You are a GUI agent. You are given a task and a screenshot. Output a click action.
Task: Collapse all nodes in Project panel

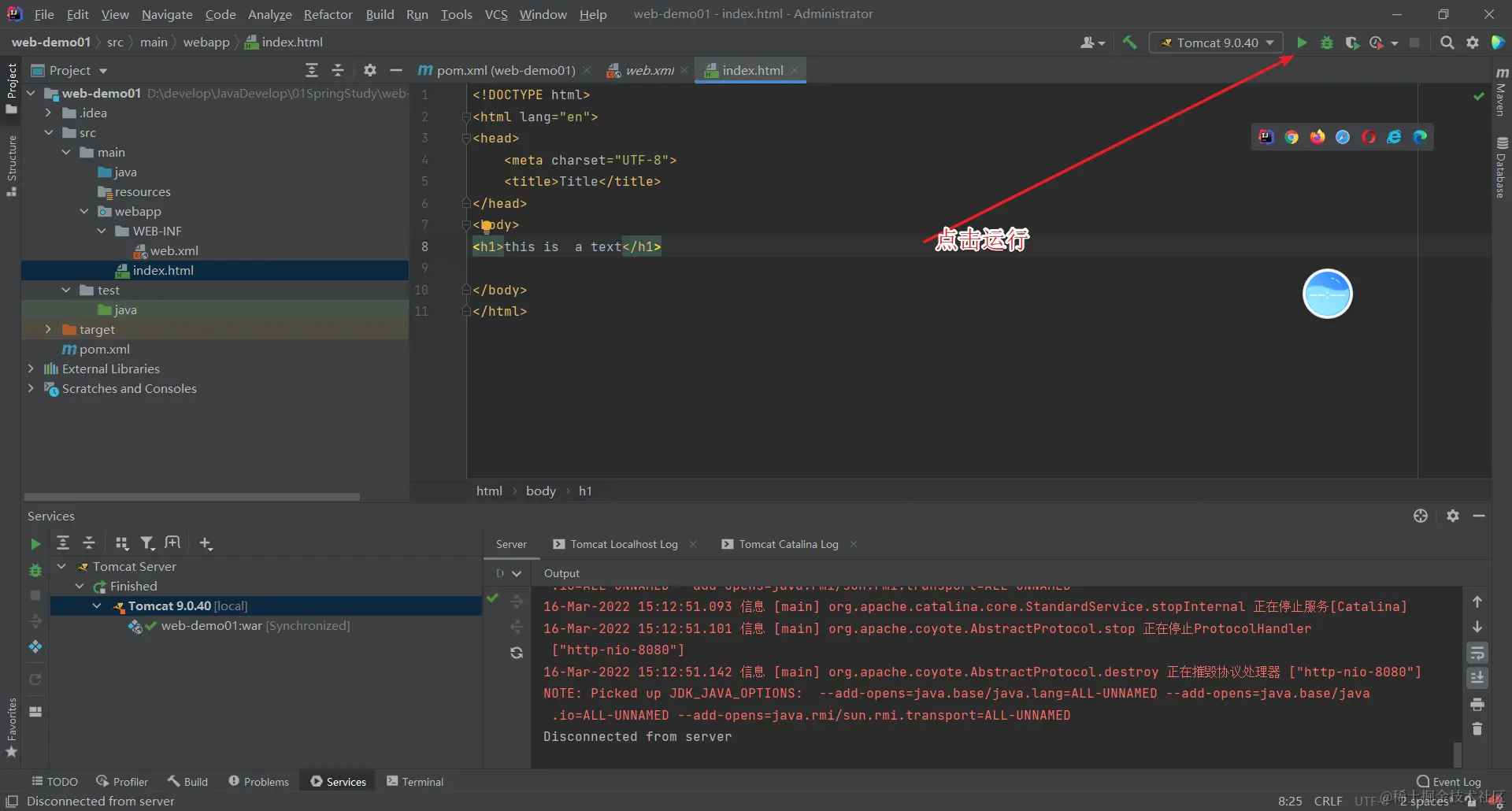(x=338, y=70)
